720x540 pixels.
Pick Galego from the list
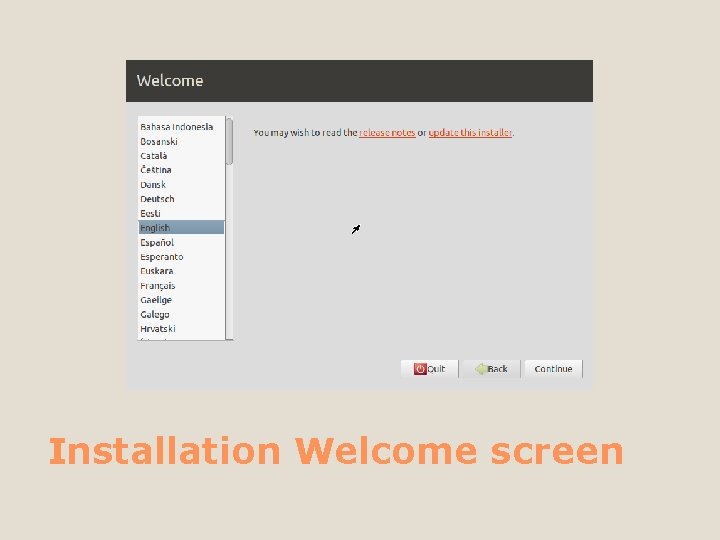(181, 315)
